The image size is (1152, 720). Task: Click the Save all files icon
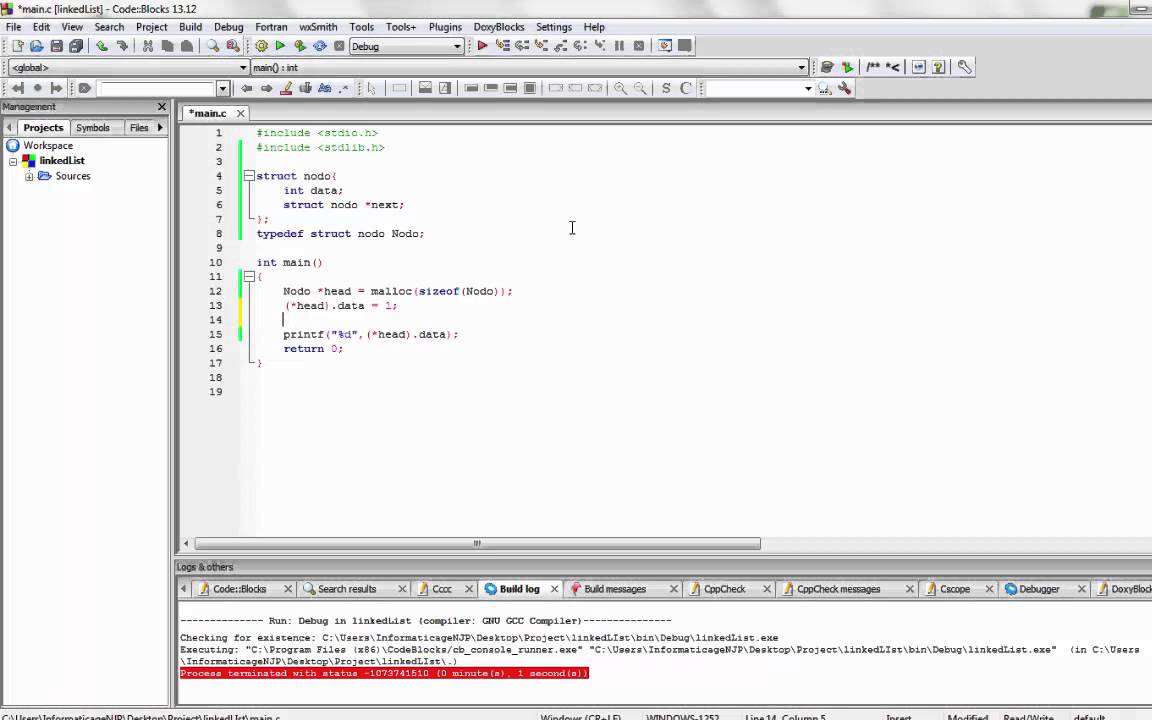[76, 46]
